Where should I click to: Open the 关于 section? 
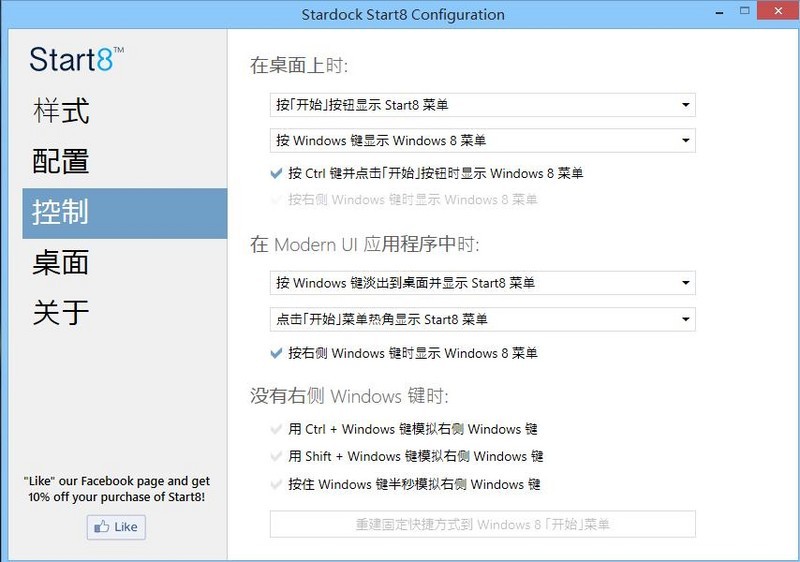[61, 312]
